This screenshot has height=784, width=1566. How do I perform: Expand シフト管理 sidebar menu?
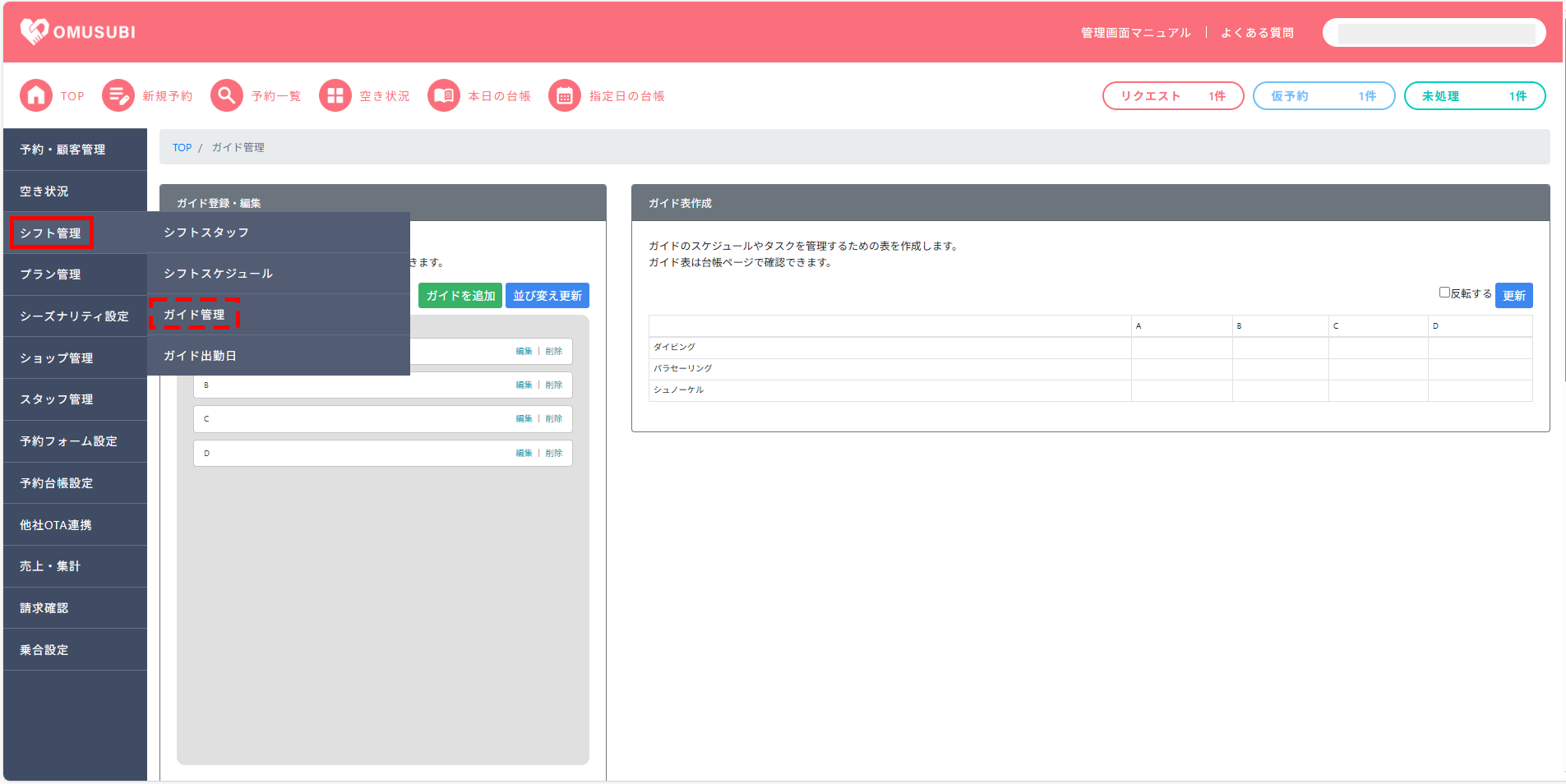pos(51,233)
